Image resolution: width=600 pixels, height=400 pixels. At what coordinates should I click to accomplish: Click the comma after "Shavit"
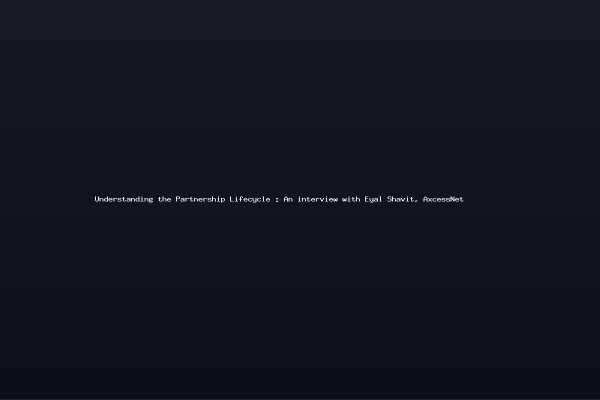(416, 201)
